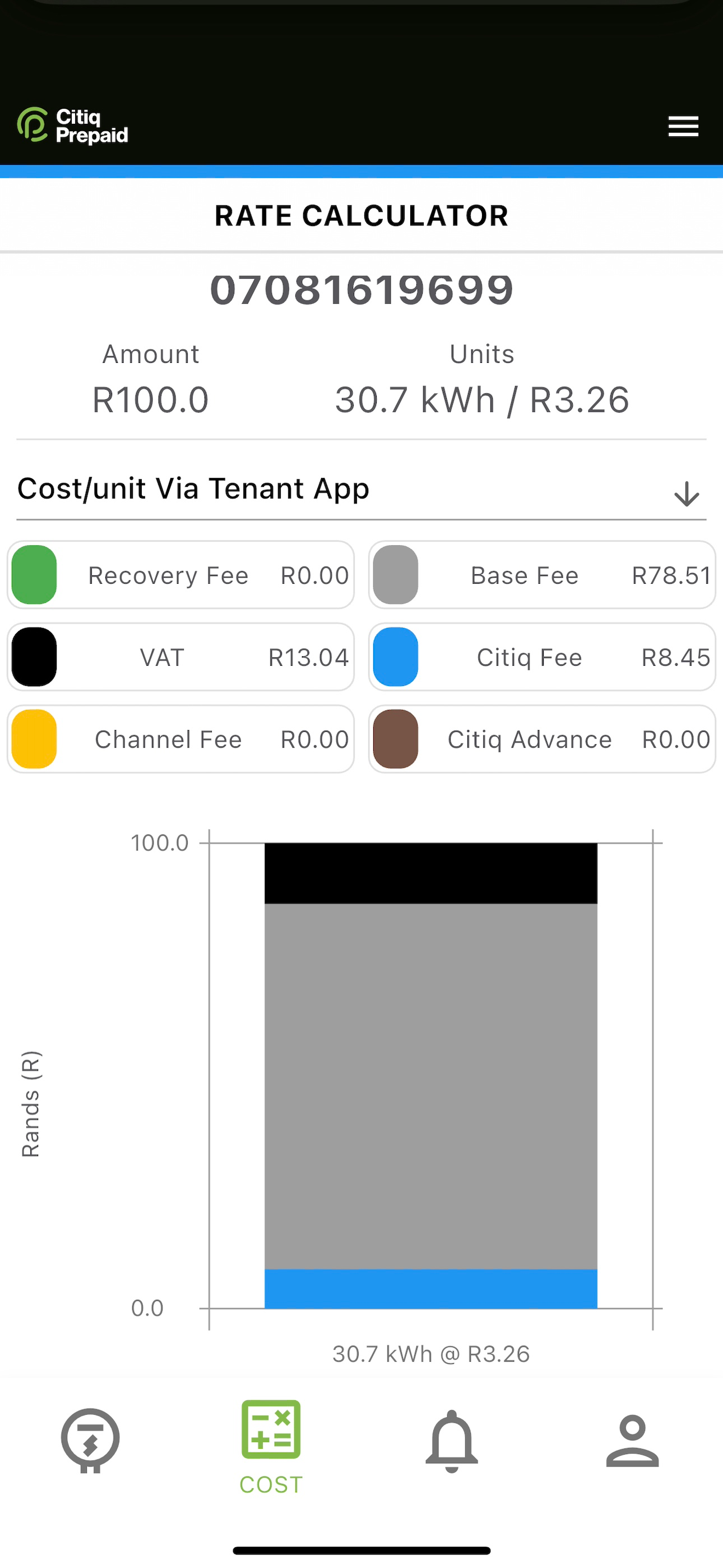Screen dimensions: 723x1568
Task: Tap meter number 07081619699
Action: tap(361, 289)
